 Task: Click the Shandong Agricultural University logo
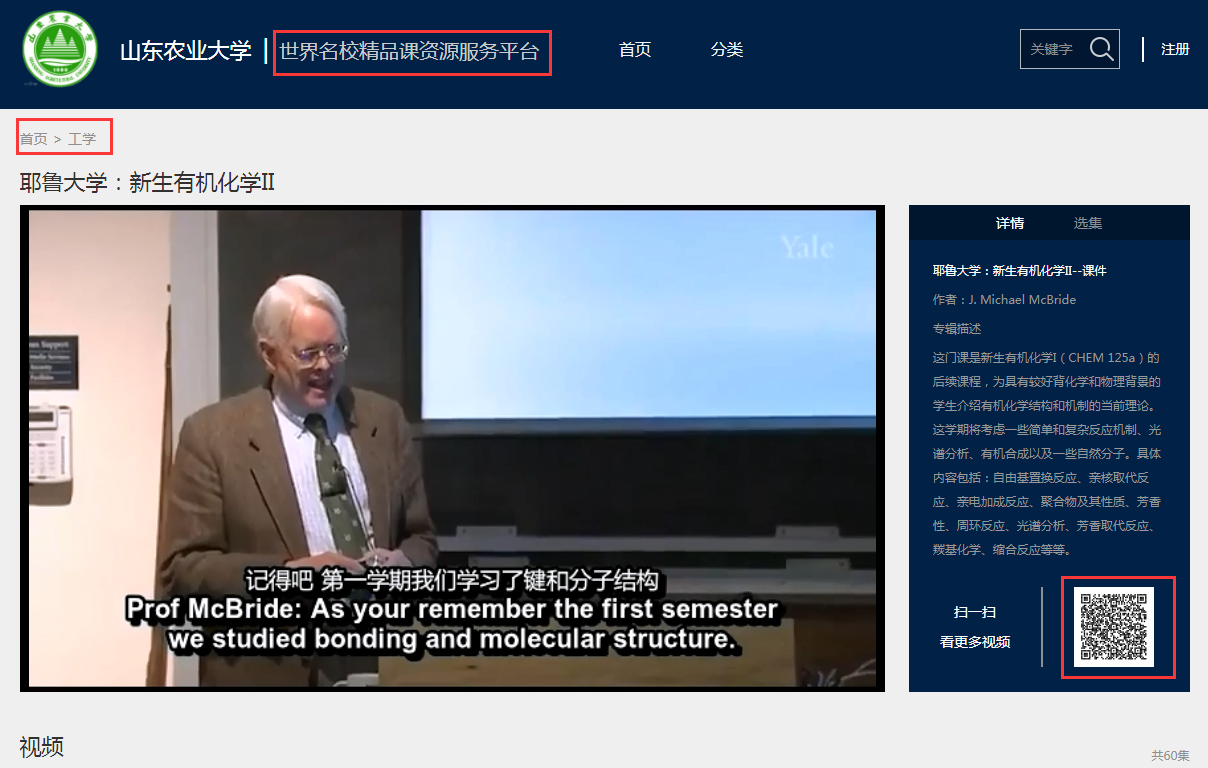[x=60, y=49]
